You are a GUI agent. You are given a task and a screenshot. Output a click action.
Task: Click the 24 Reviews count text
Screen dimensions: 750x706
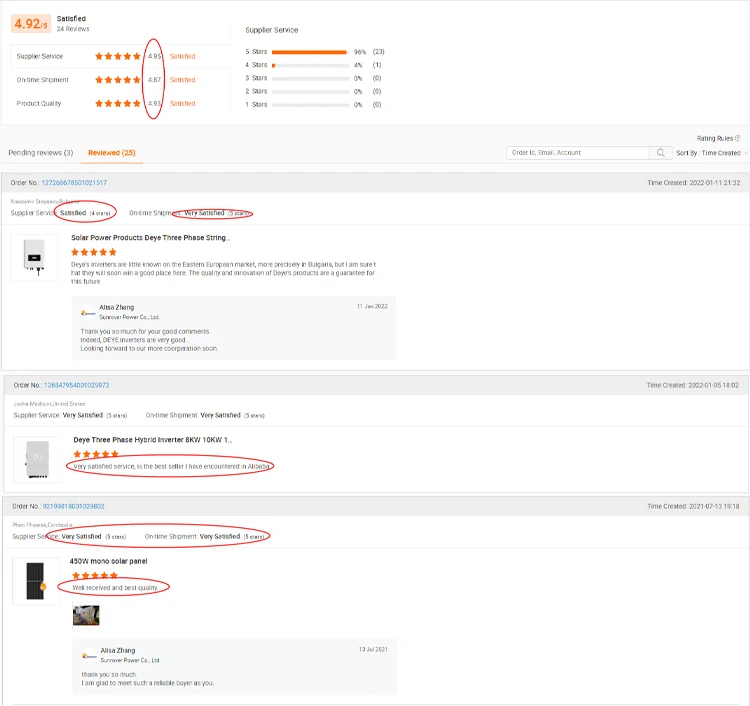(73, 29)
